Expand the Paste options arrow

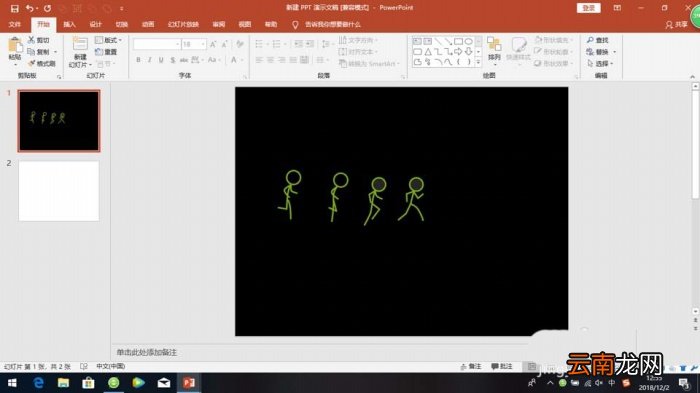pyautogui.click(x=15, y=64)
